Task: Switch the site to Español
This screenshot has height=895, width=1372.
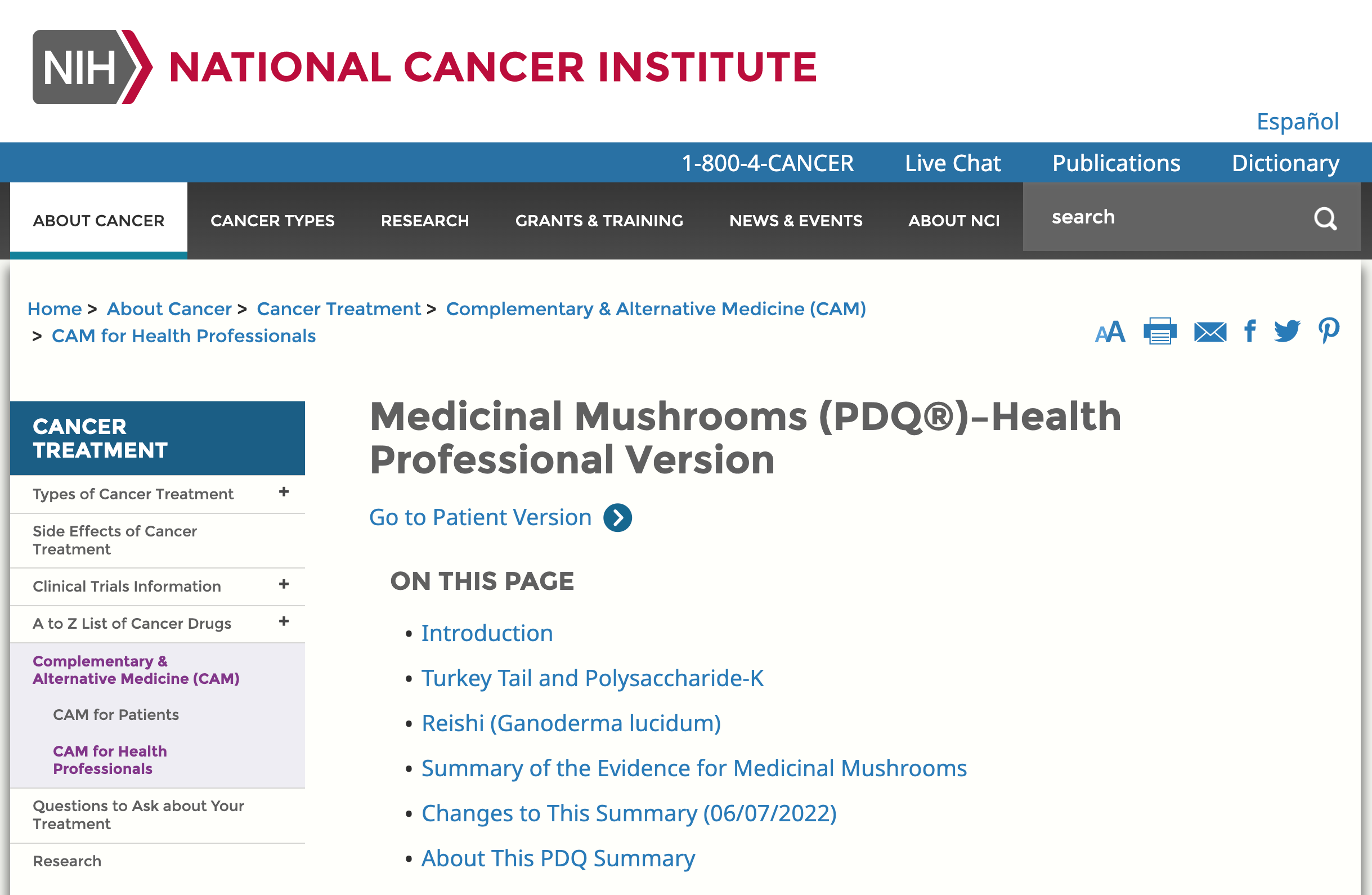Action: pos(1297,122)
